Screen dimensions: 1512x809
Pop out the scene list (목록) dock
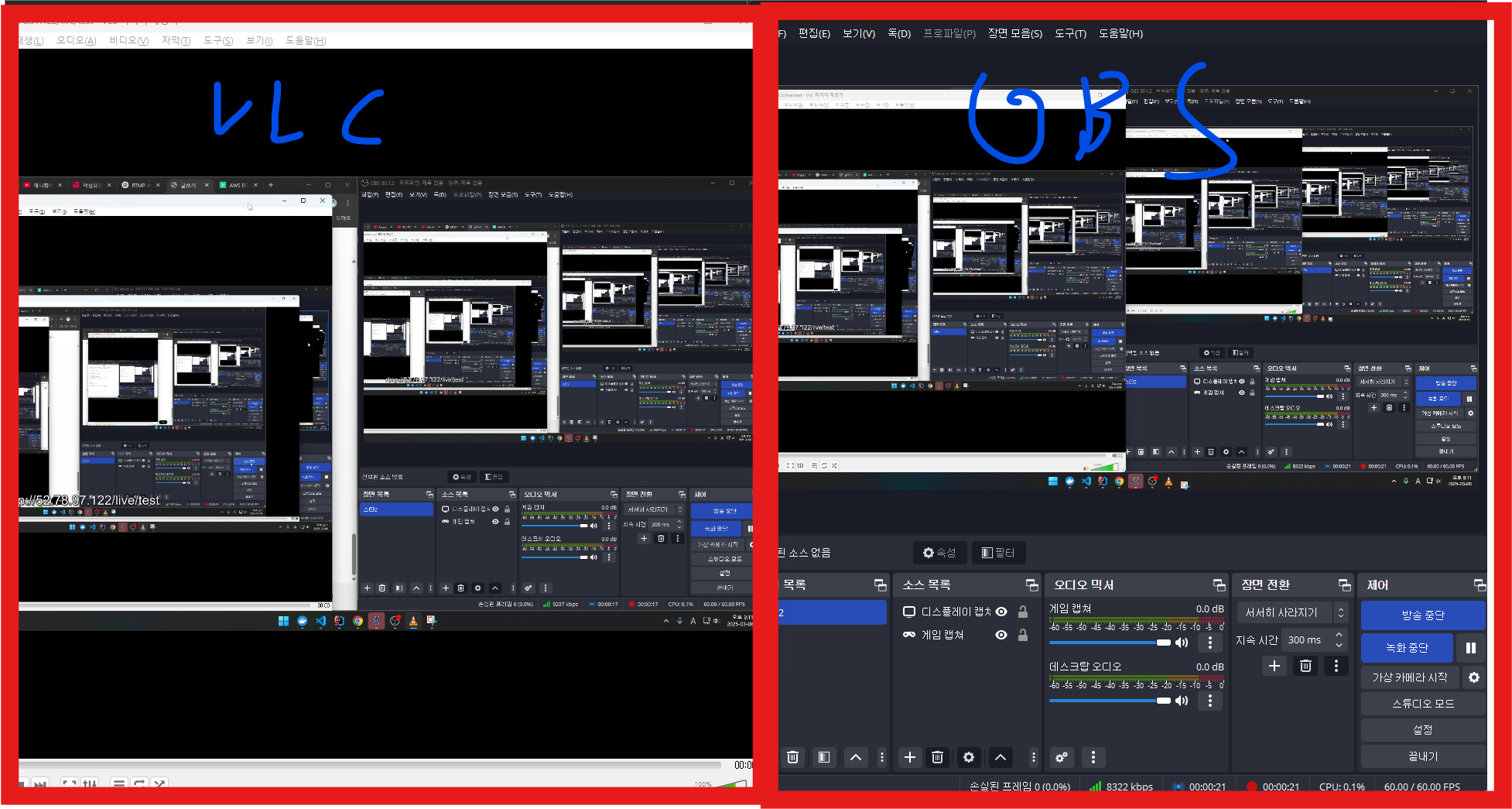(x=880, y=584)
